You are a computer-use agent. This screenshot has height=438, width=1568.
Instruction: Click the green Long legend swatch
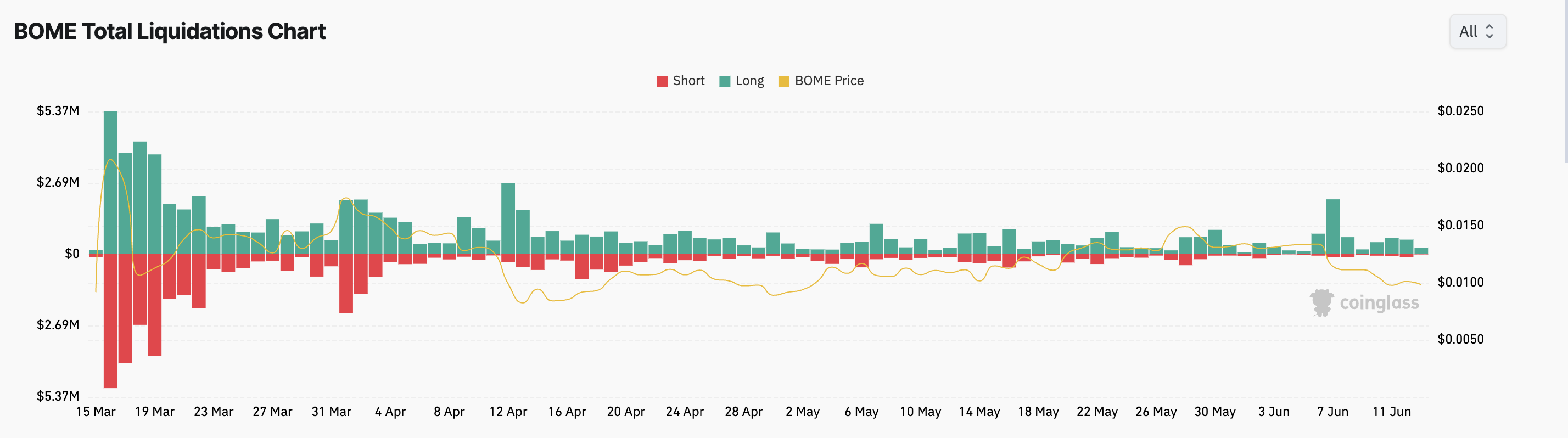[x=724, y=82]
